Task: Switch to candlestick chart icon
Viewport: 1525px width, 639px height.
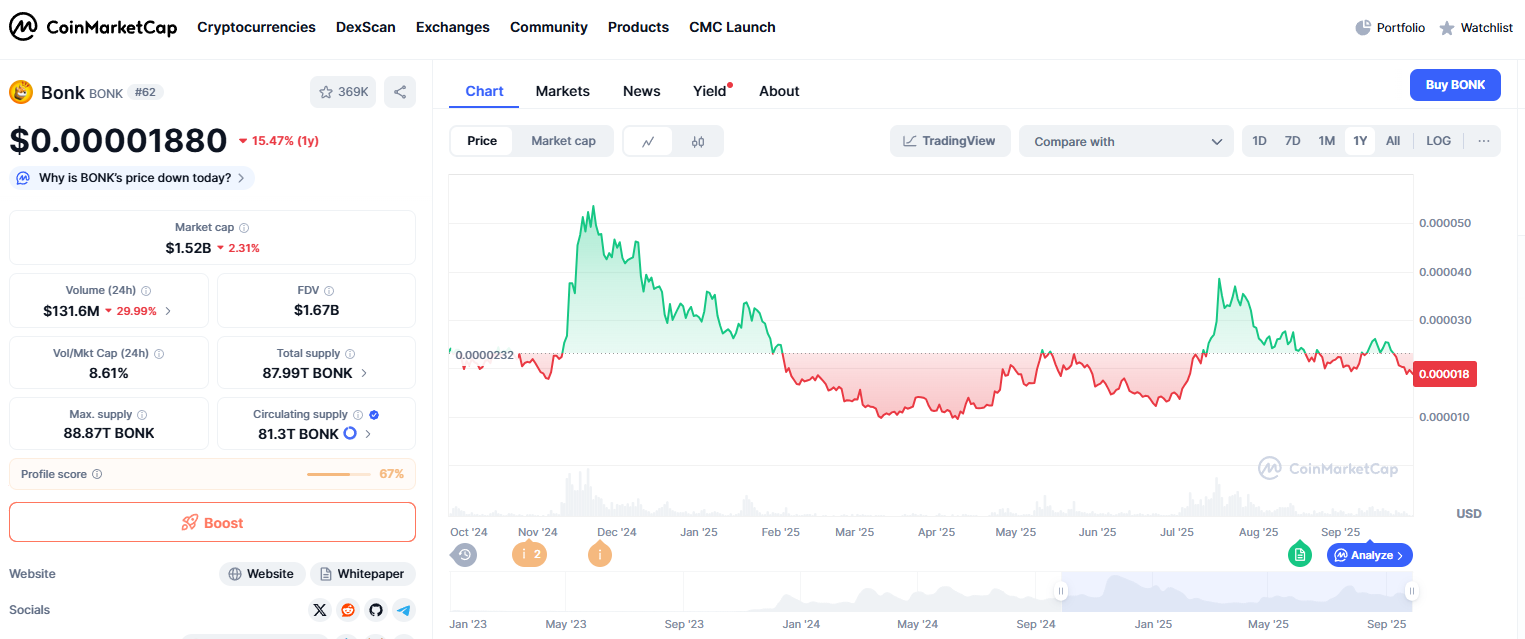Action: pos(698,142)
